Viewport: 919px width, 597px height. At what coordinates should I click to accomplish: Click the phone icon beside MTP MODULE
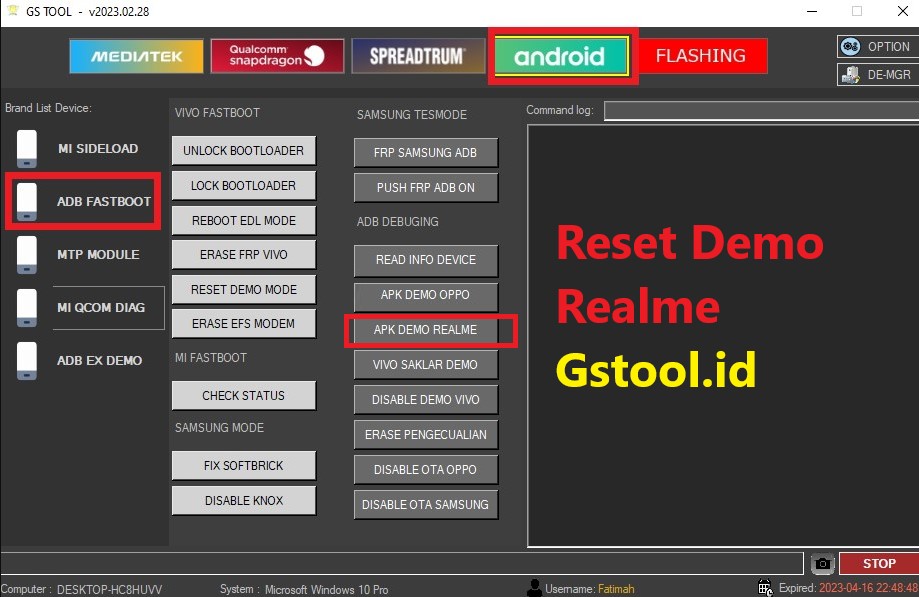27,255
